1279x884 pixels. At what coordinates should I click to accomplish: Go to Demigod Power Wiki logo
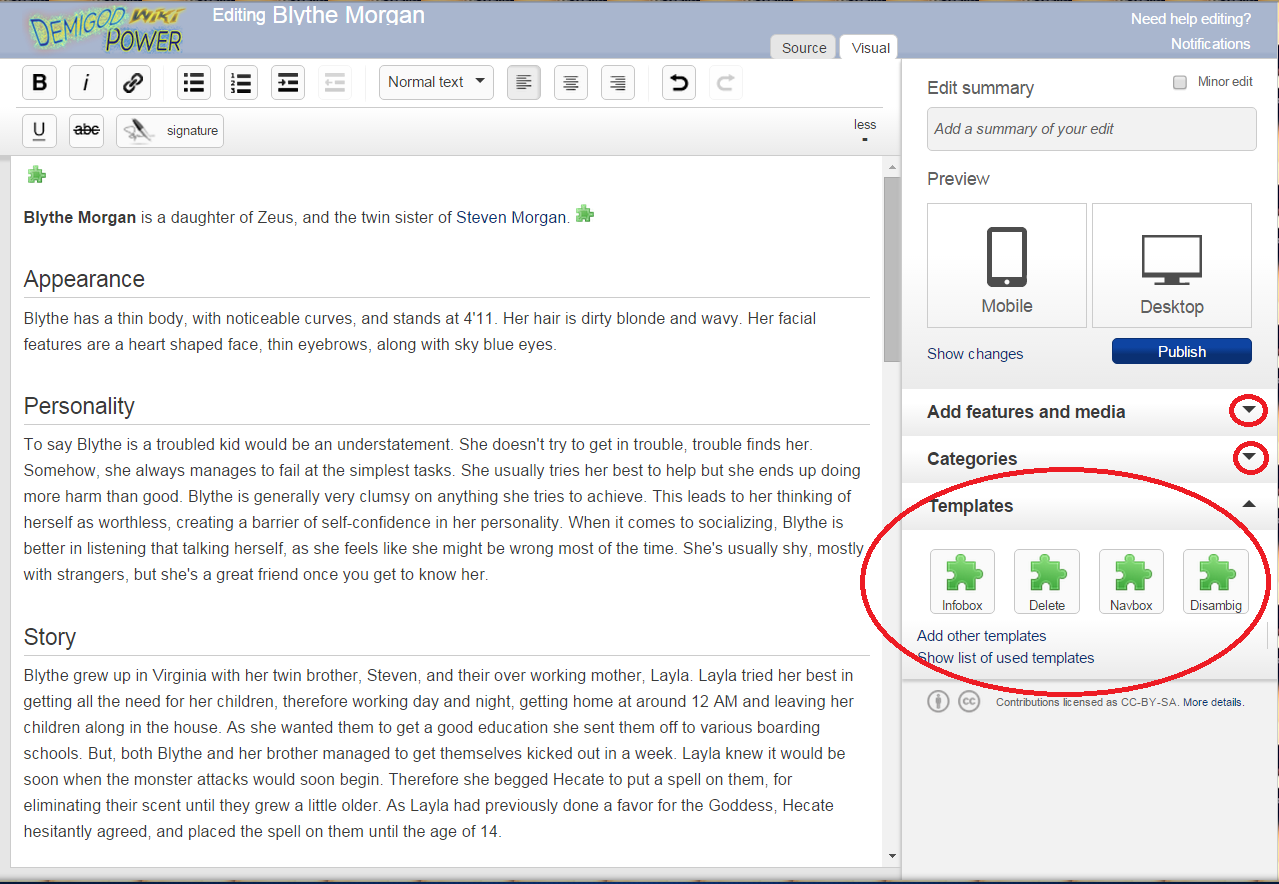tap(105, 29)
